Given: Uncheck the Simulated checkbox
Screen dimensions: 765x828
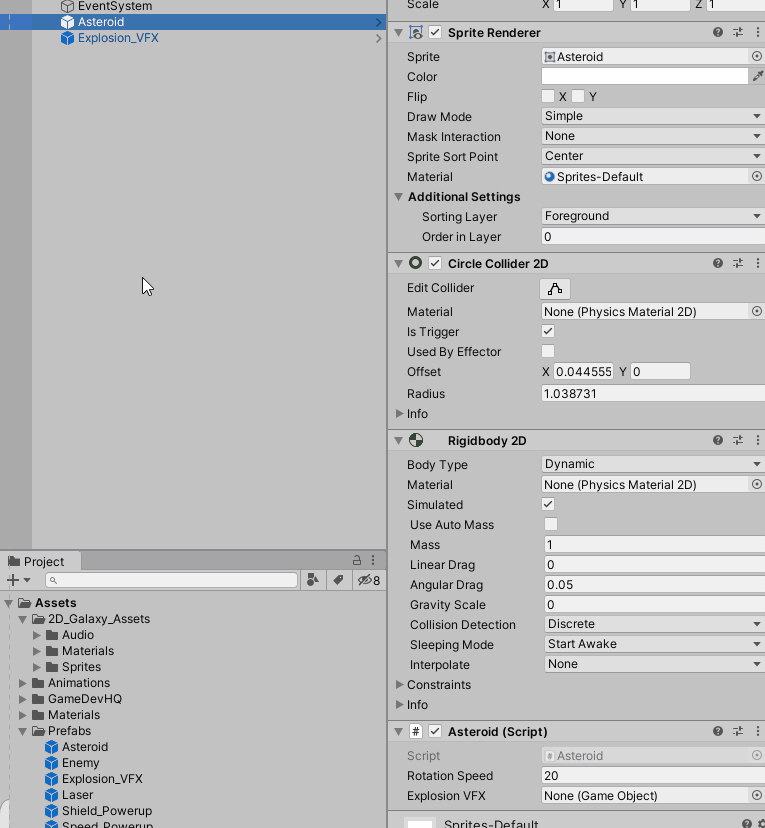Looking at the screenshot, I should (548, 504).
